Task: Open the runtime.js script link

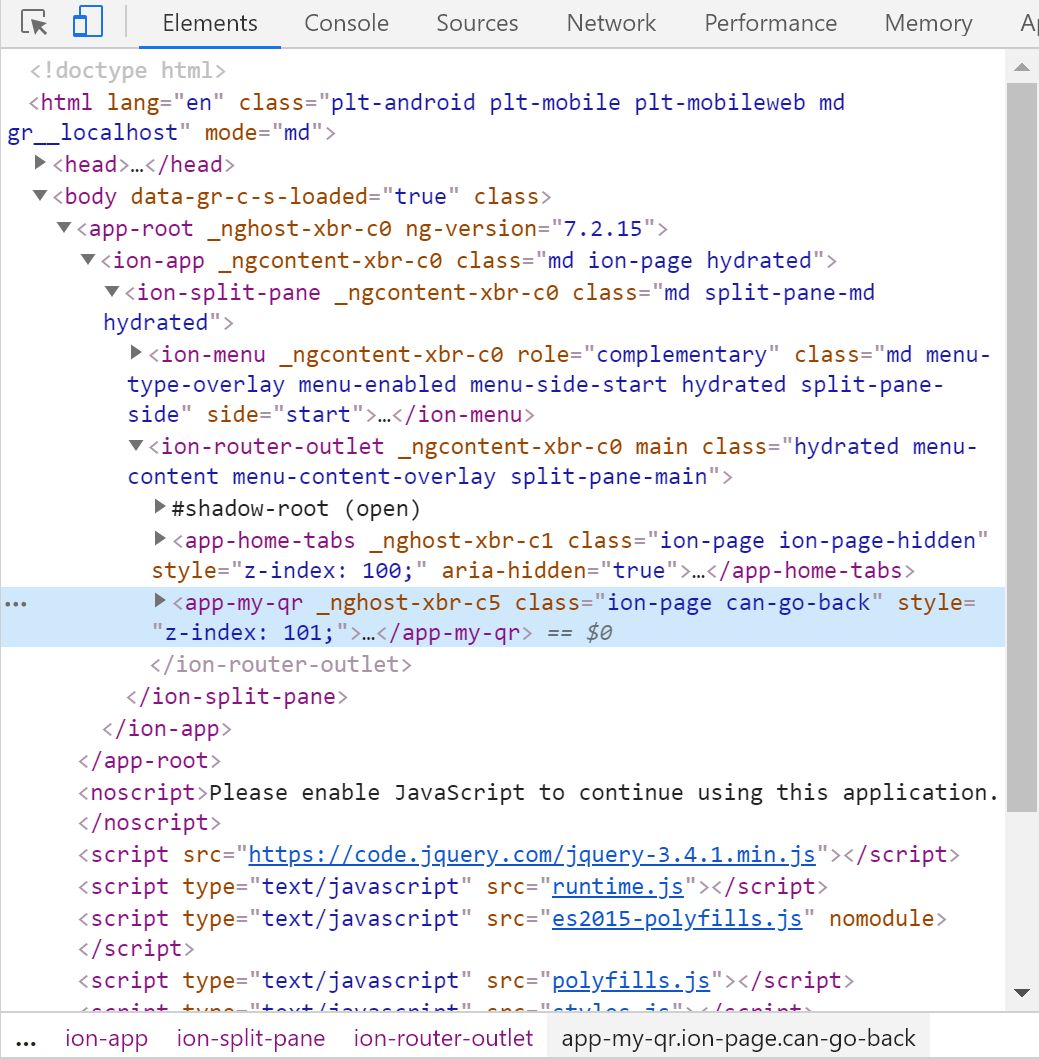Action: coord(618,886)
